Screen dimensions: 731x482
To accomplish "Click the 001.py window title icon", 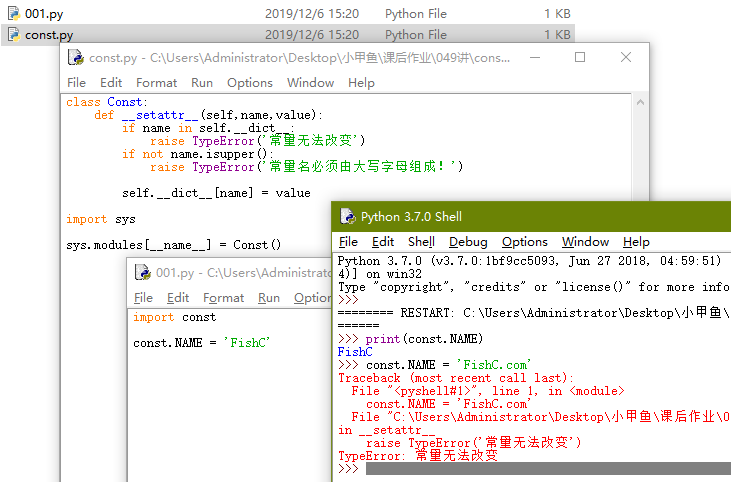I will pyautogui.click(x=142, y=273).
